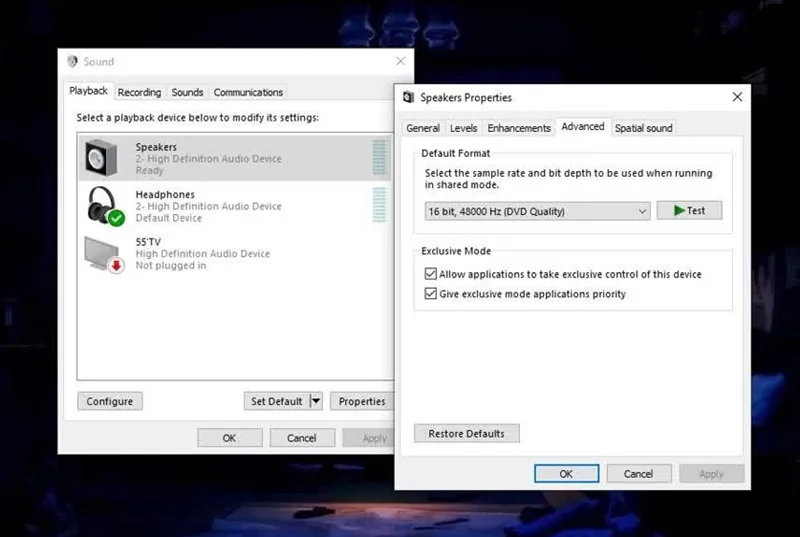Open the Levels tab
The image size is (800, 537).
coord(463,128)
